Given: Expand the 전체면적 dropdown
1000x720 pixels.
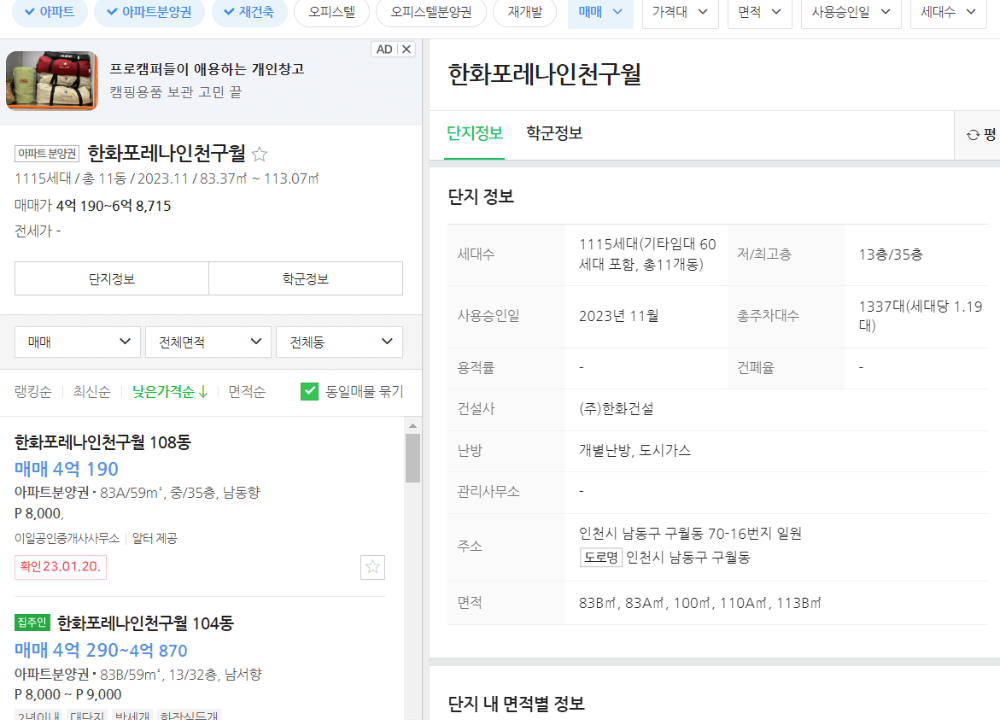Looking at the screenshot, I should click(209, 342).
